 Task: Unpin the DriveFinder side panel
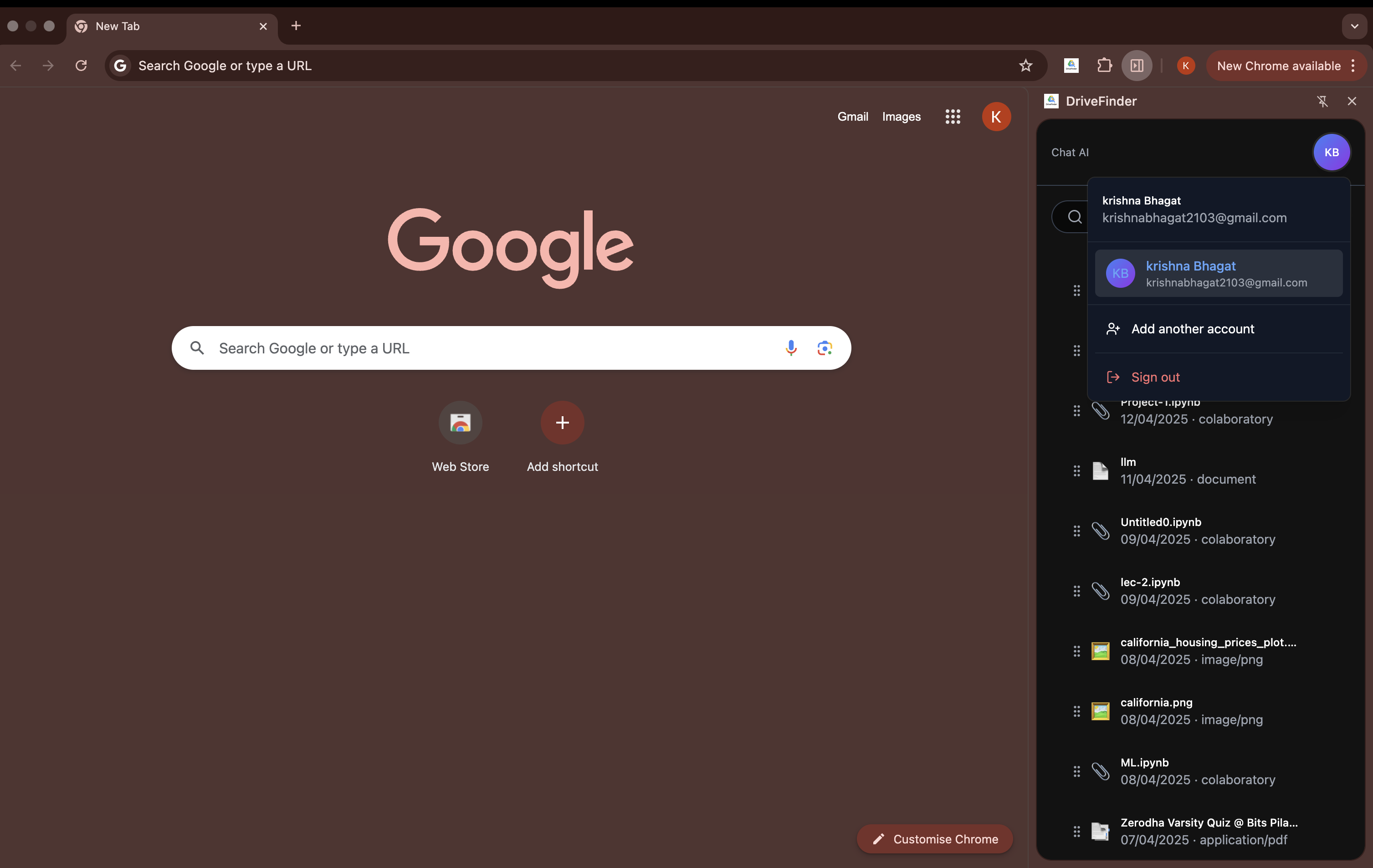[1322, 102]
